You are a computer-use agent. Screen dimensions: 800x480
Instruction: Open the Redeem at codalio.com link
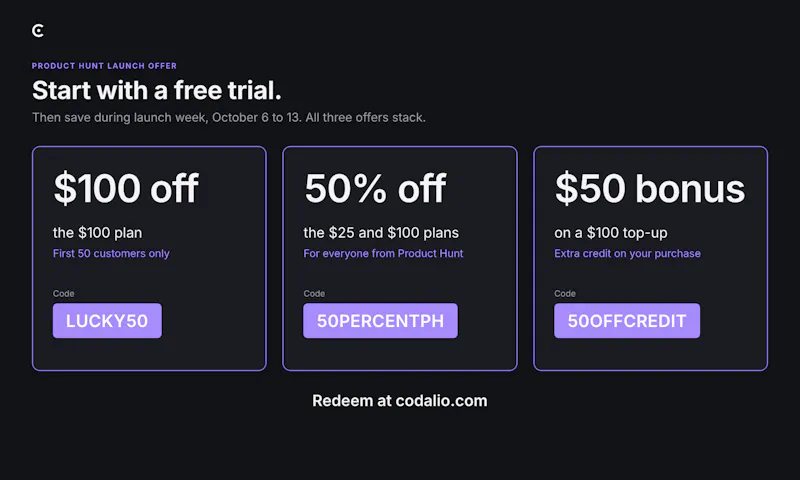[399, 401]
